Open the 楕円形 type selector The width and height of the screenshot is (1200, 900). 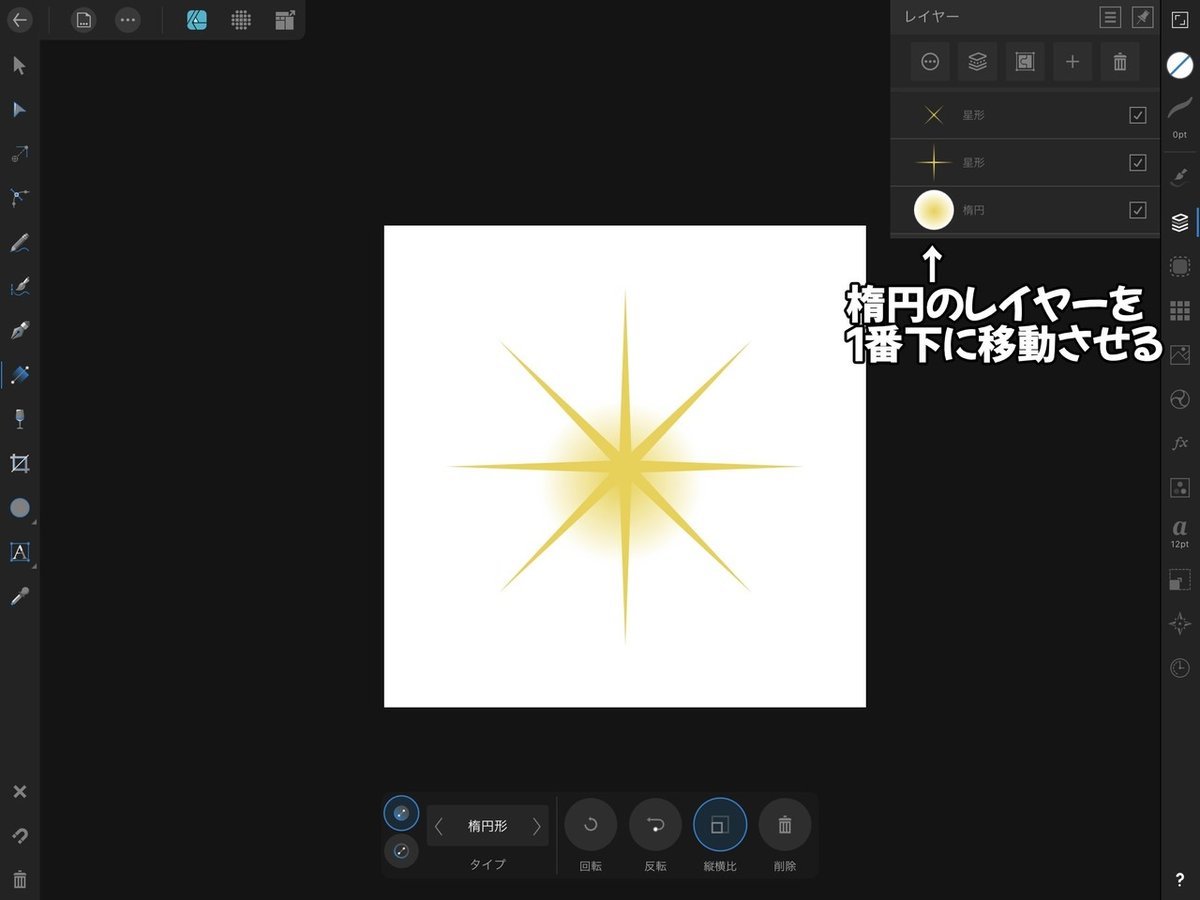(x=488, y=826)
